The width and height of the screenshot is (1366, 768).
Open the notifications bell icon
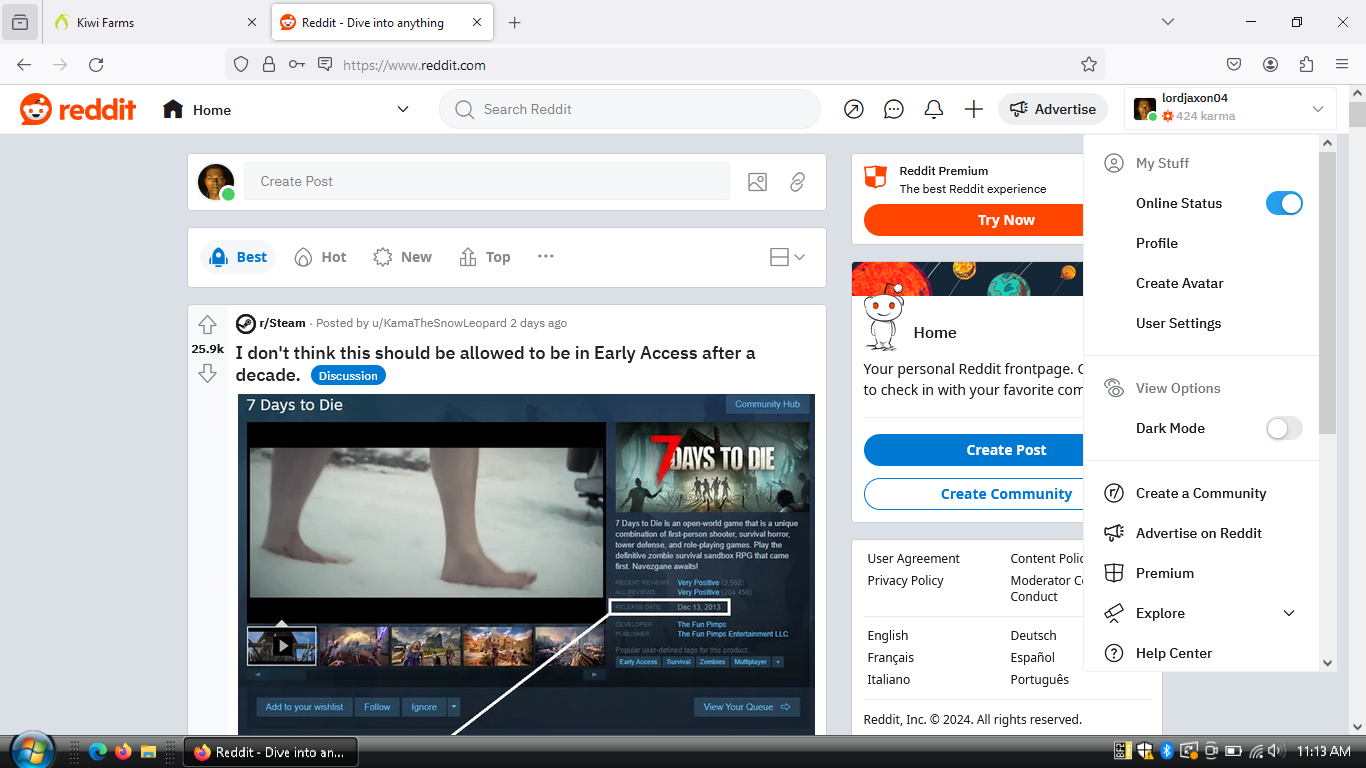pyautogui.click(x=934, y=109)
